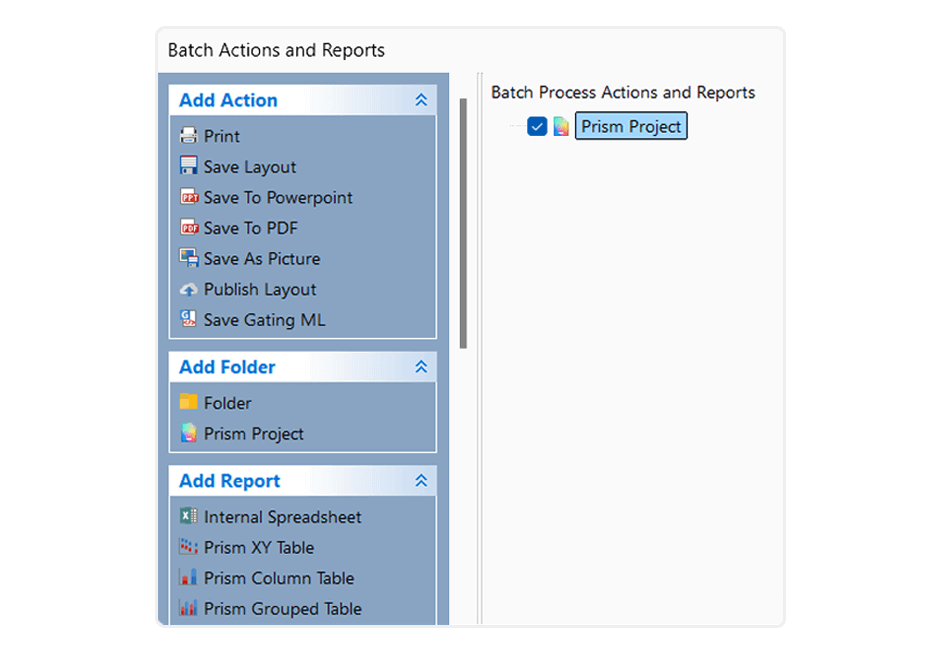
Task: Add a Folder from Add Folder panel
Action: point(227,403)
